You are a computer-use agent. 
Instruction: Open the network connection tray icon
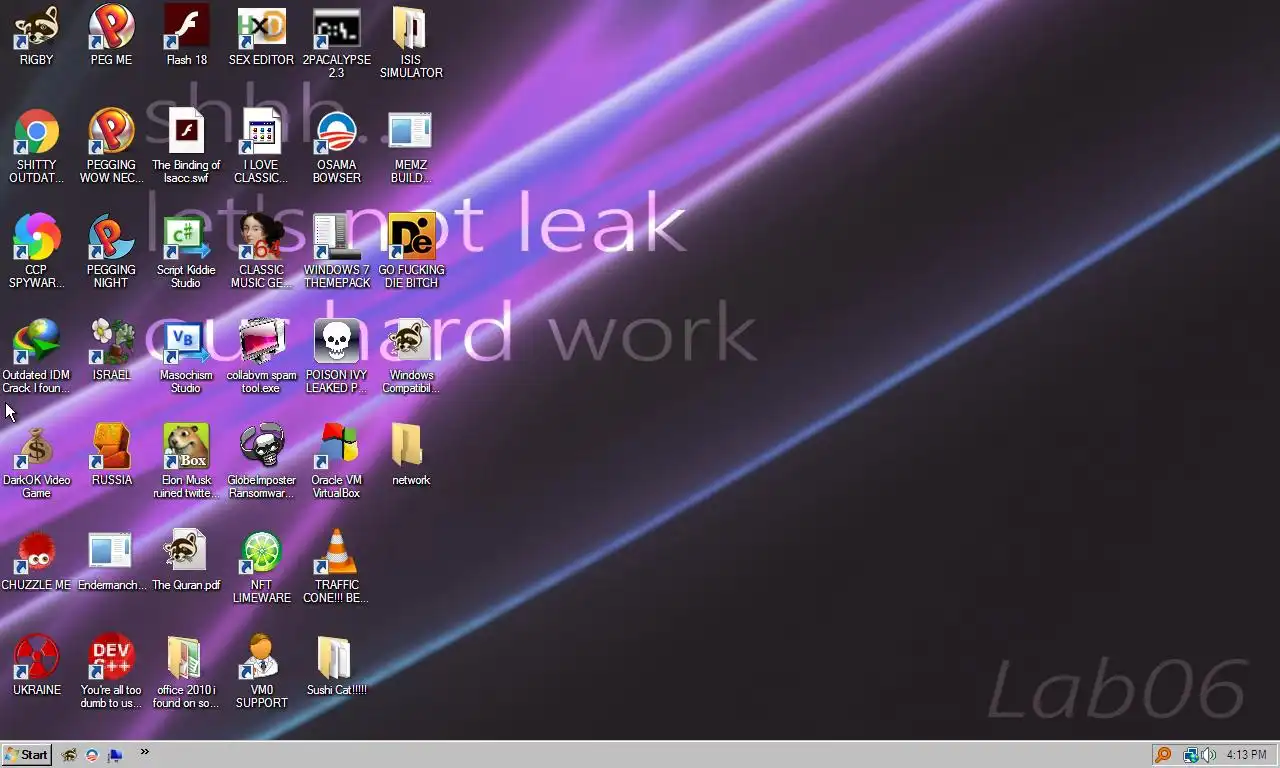click(x=1191, y=755)
